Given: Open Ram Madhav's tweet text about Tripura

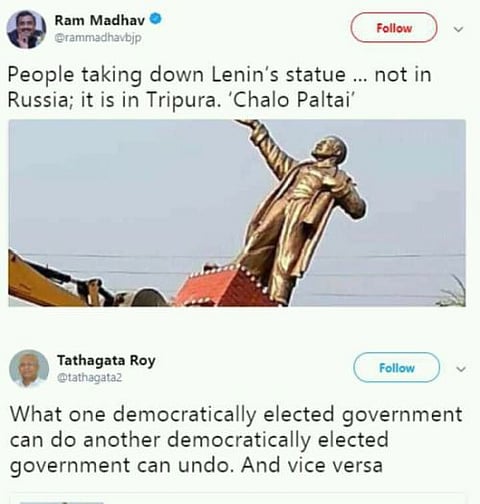Looking at the screenshot, I should (219, 87).
